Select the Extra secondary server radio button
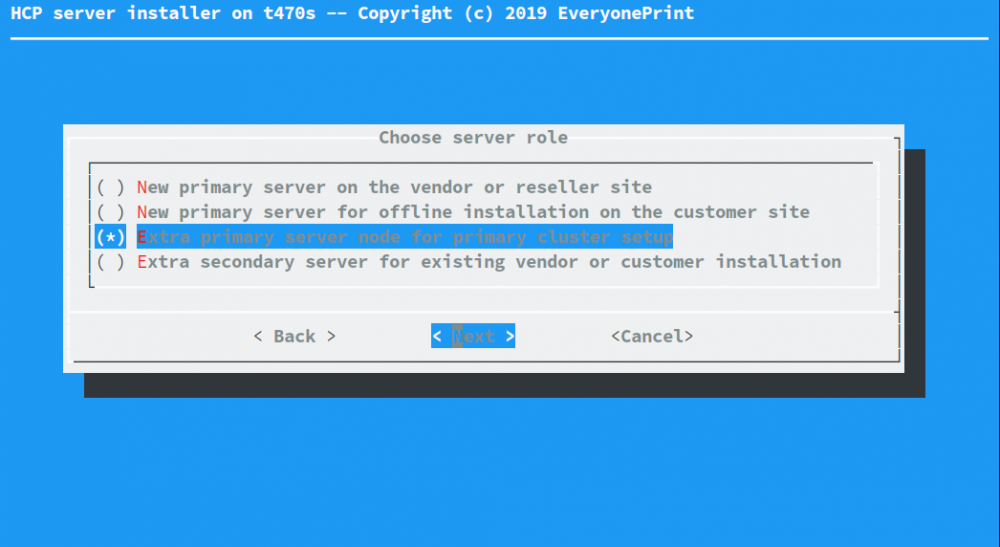Image resolution: width=1000 pixels, height=547 pixels. (110, 262)
